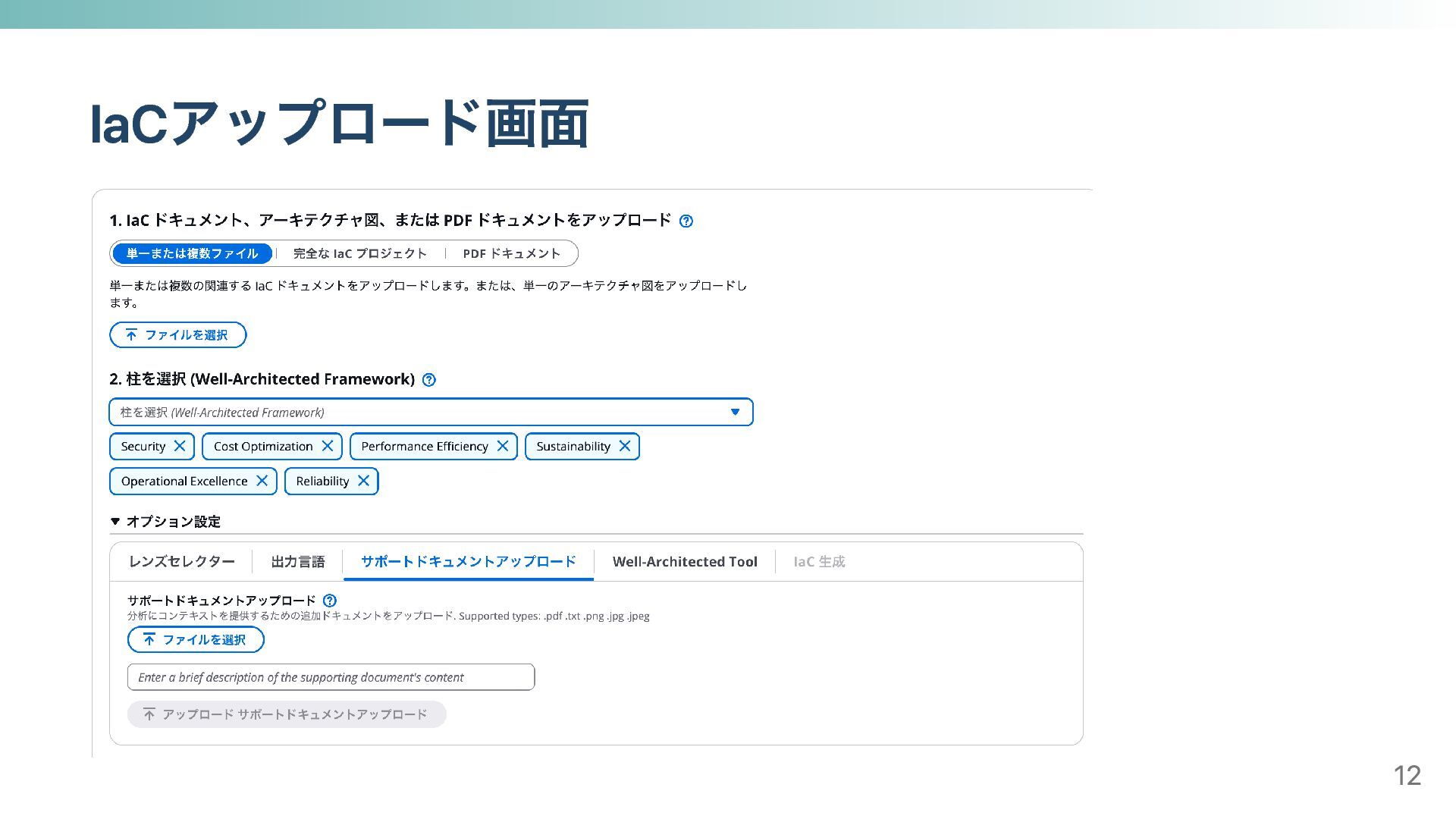Click help icon next to サポートドキュメントアップロード label
1456x819 pixels.
(330, 601)
